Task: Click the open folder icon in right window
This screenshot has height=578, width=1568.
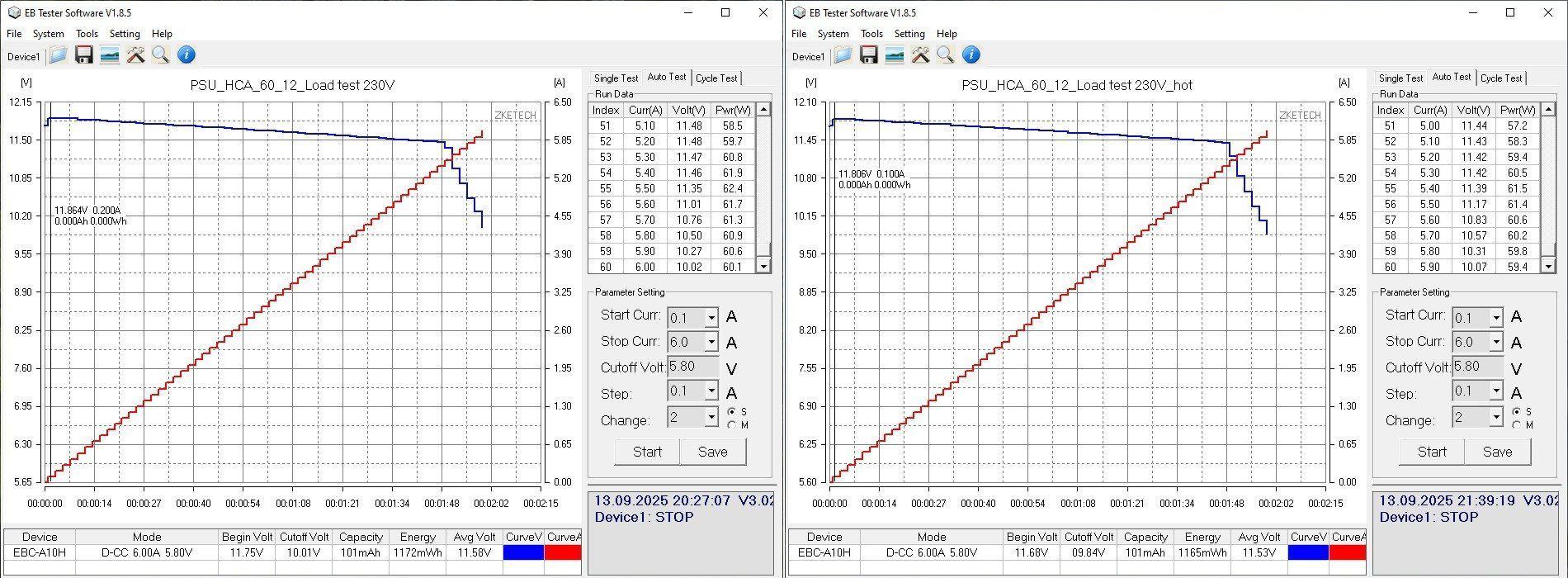Action: [x=843, y=55]
